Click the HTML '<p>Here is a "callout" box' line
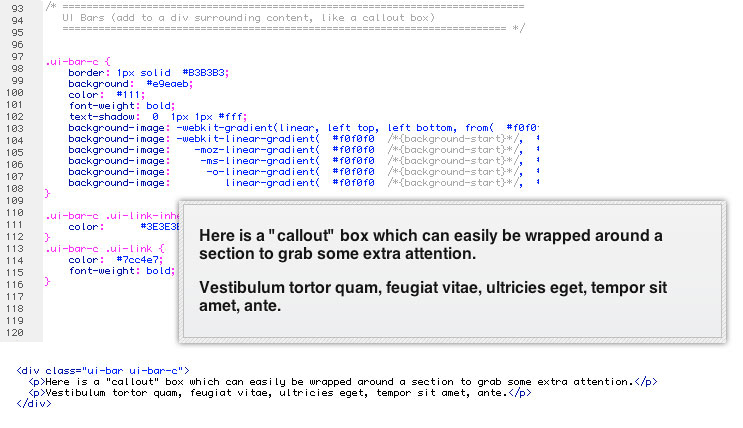Image resolution: width=743 pixels, height=428 pixels. [x=343, y=382]
